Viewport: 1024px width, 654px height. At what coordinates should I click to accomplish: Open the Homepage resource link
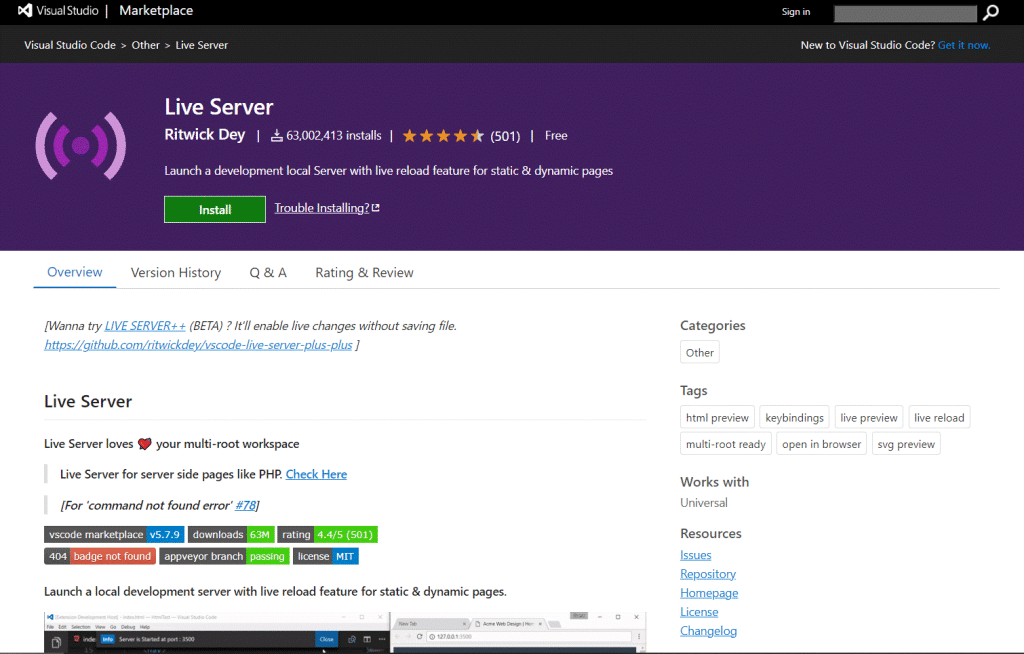(x=709, y=593)
